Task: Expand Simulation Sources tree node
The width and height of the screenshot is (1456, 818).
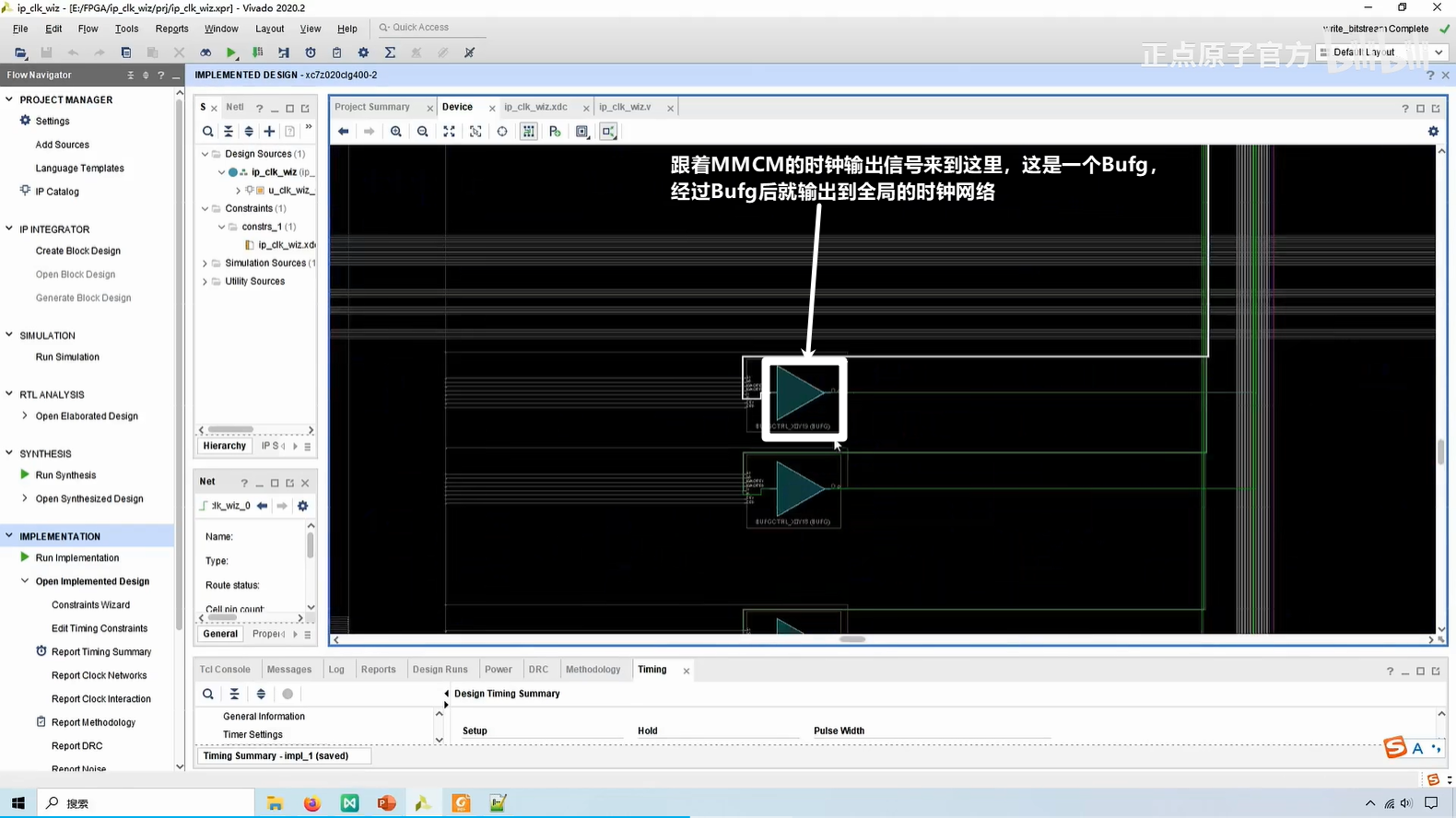Action: [205, 263]
